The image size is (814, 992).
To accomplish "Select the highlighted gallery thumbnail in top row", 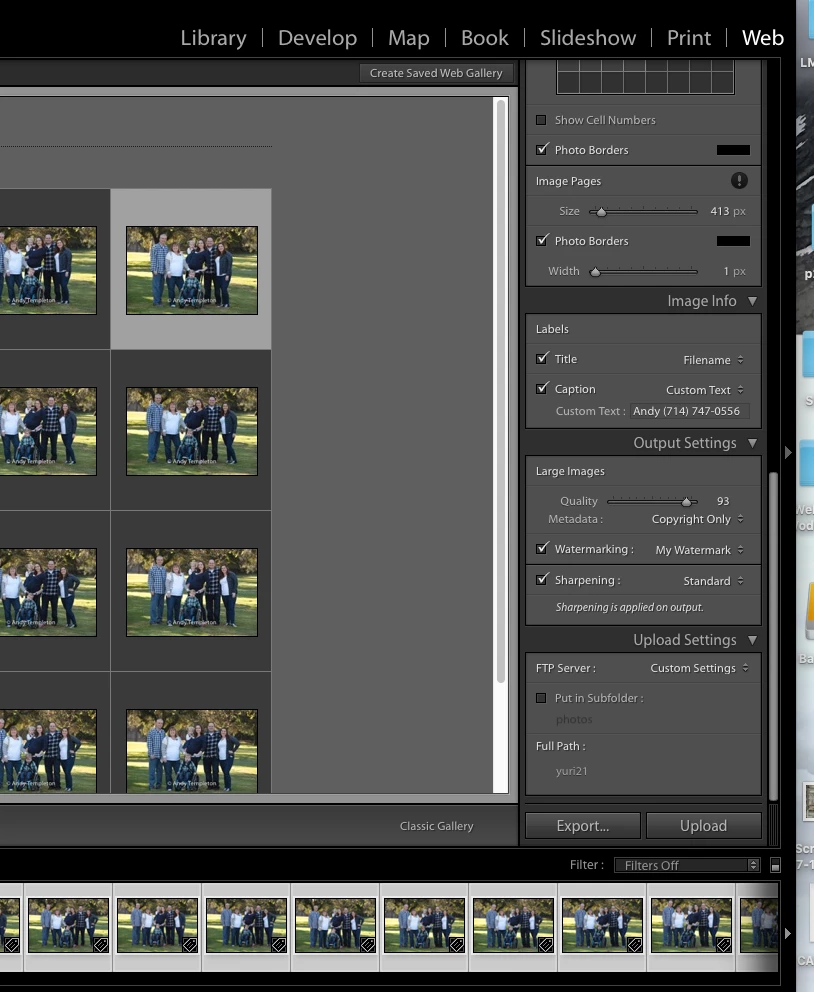I will coord(192,270).
